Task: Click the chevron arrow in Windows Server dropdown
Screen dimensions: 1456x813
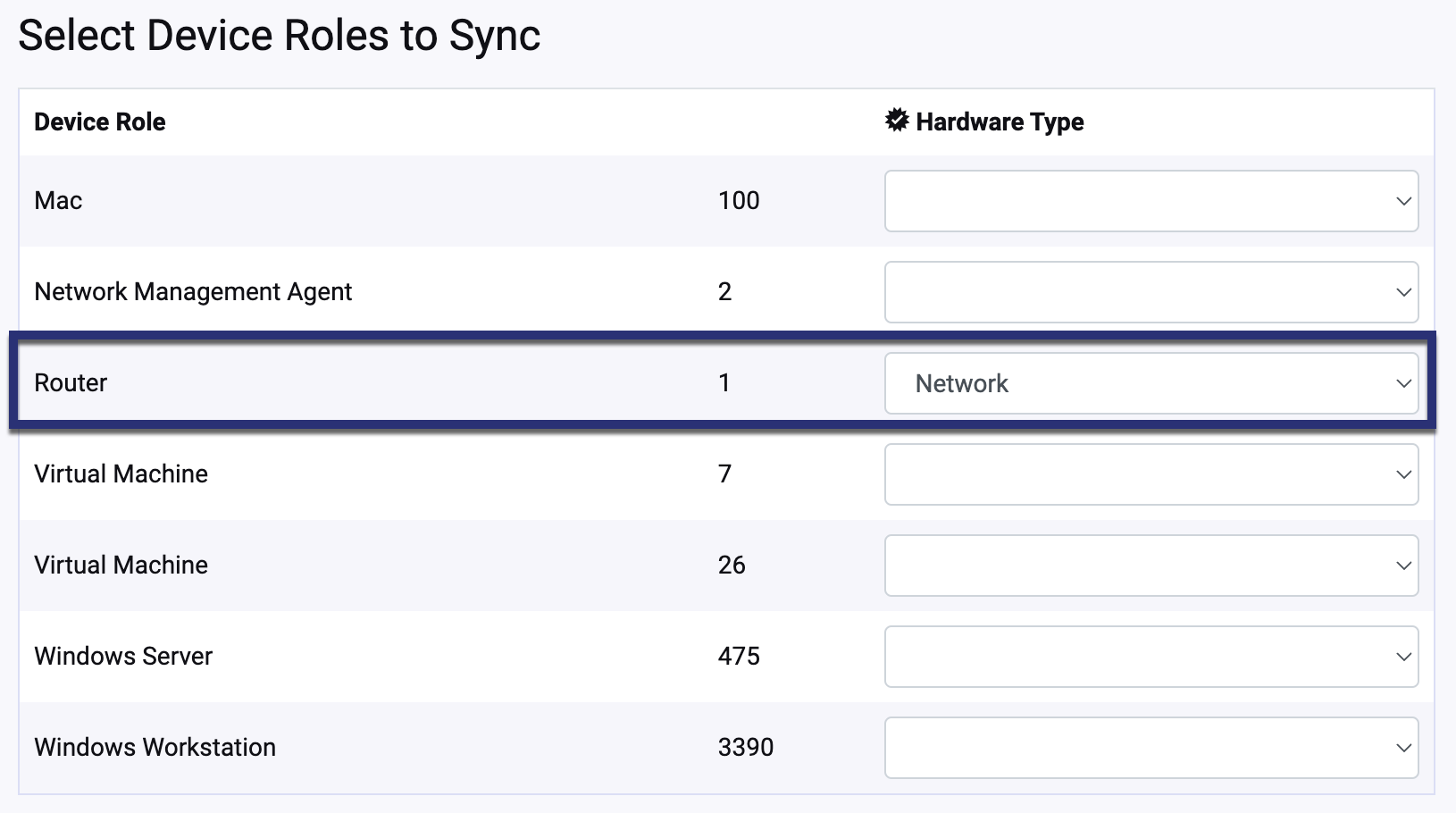Action: [1403, 657]
